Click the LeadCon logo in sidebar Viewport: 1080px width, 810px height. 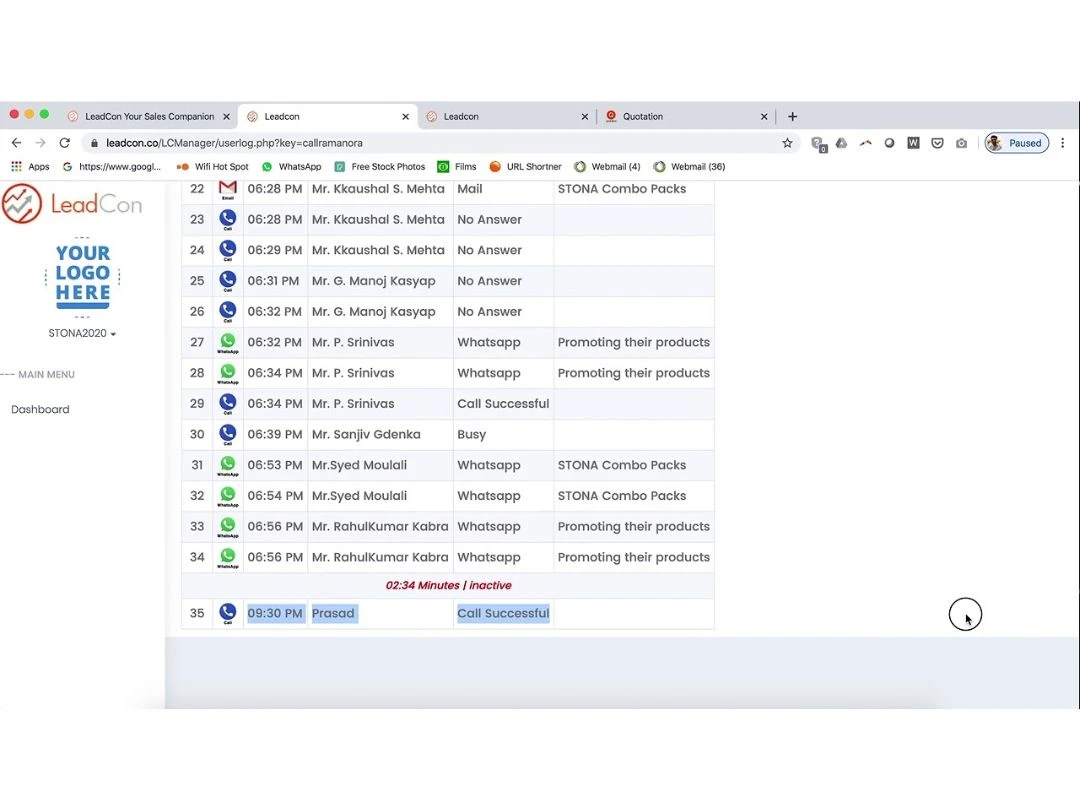tap(72, 205)
